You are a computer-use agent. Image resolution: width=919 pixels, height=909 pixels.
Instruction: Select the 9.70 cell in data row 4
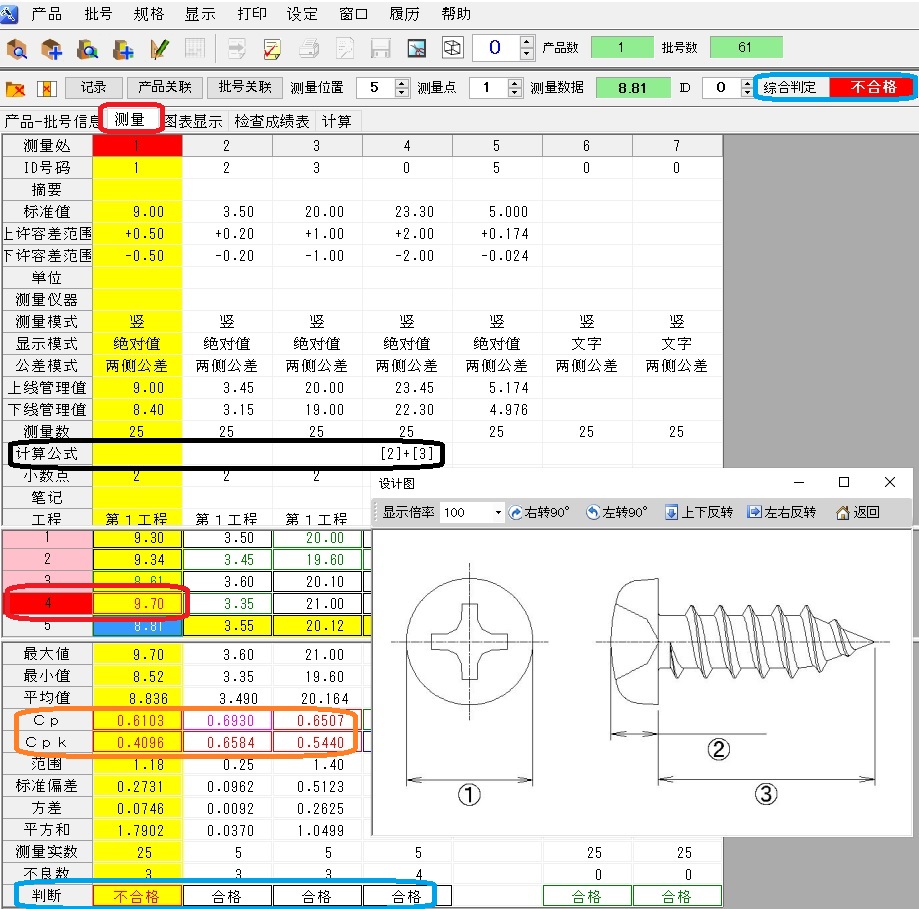(137, 604)
